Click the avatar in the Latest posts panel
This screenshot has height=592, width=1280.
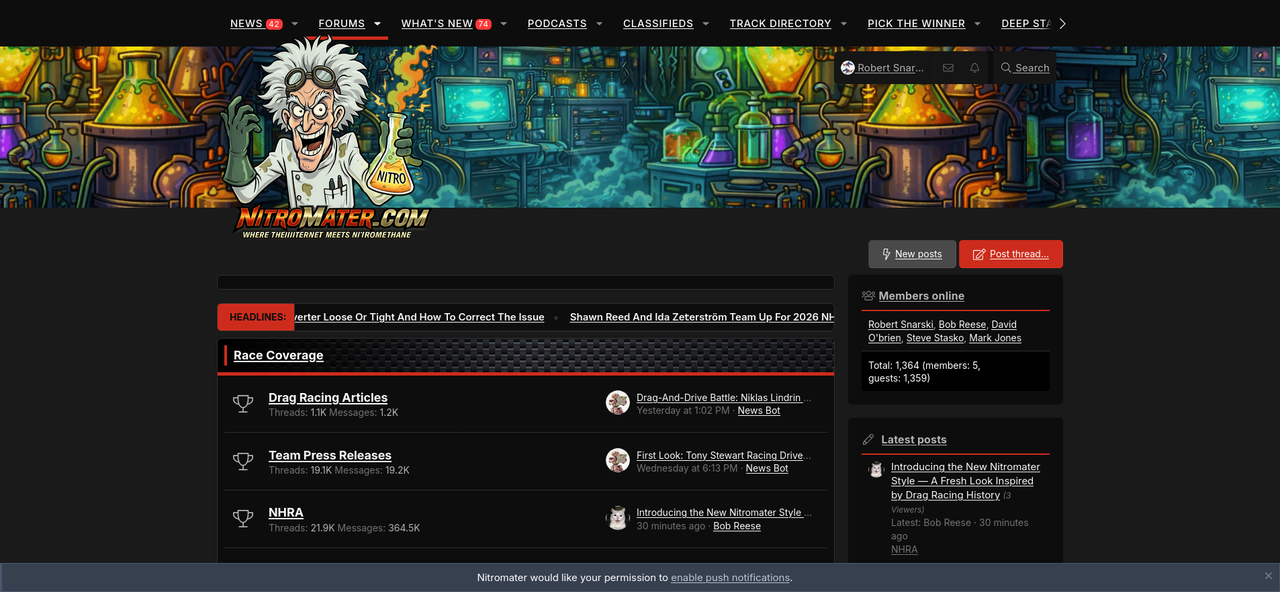point(876,469)
